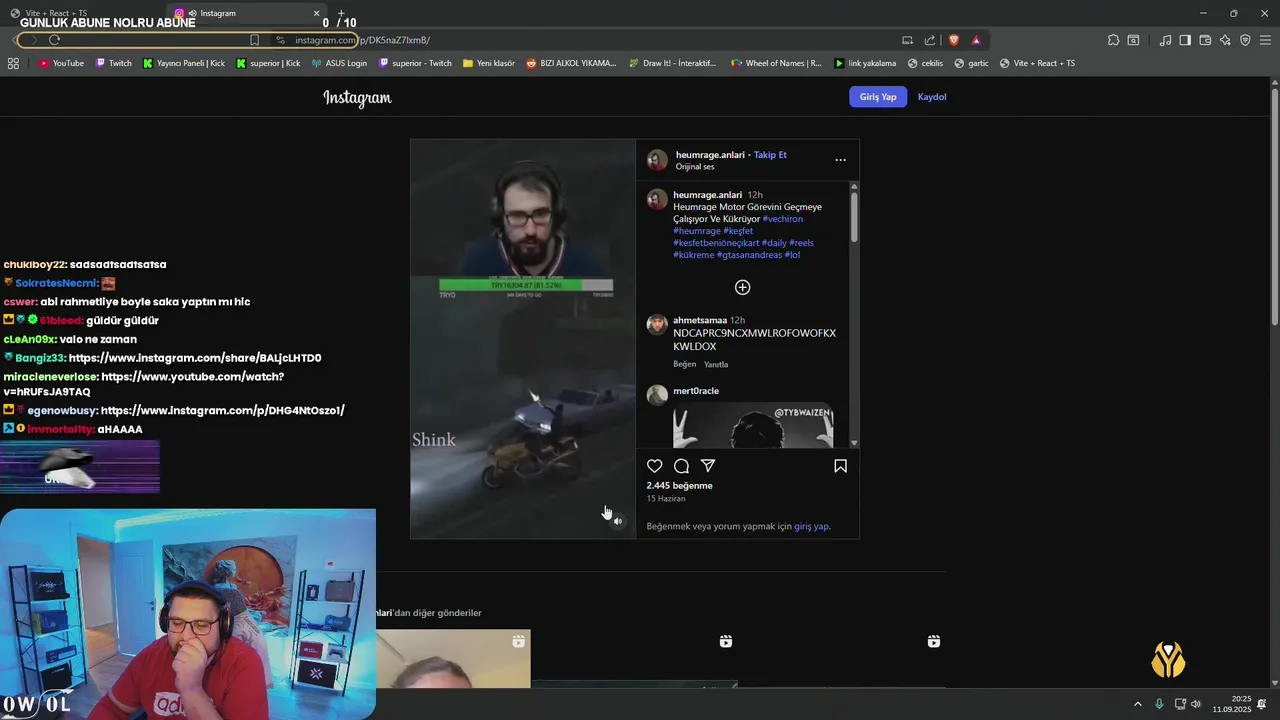
Task: Open the cekilis bookmark
Action: coord(925,63)
